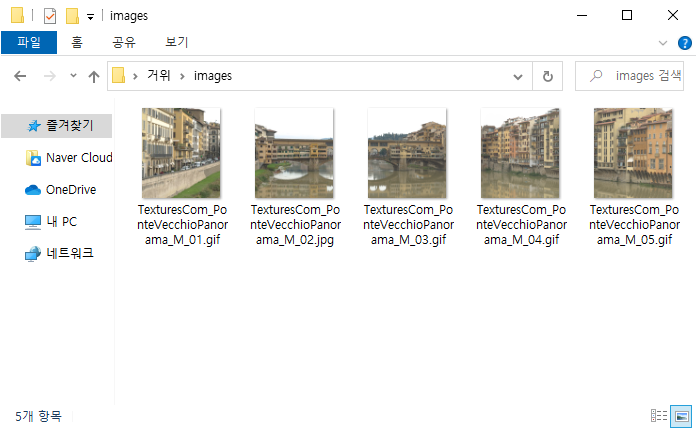697x429 pixels.
Task: Click the file name TexturesCom_PonteVecchioPanorama_M_05.gif
Action: (634, 225)
